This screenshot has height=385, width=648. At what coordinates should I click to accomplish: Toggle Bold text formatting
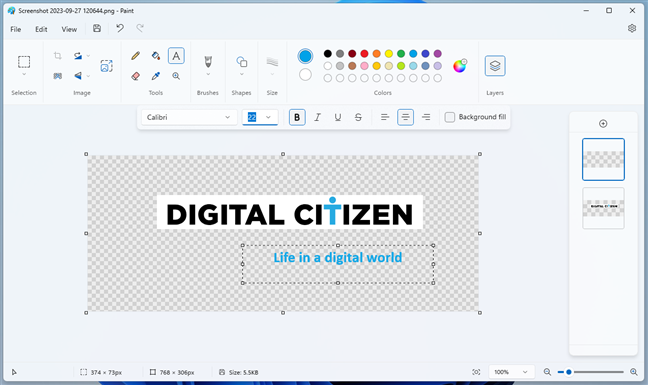[x=297, y=117]
